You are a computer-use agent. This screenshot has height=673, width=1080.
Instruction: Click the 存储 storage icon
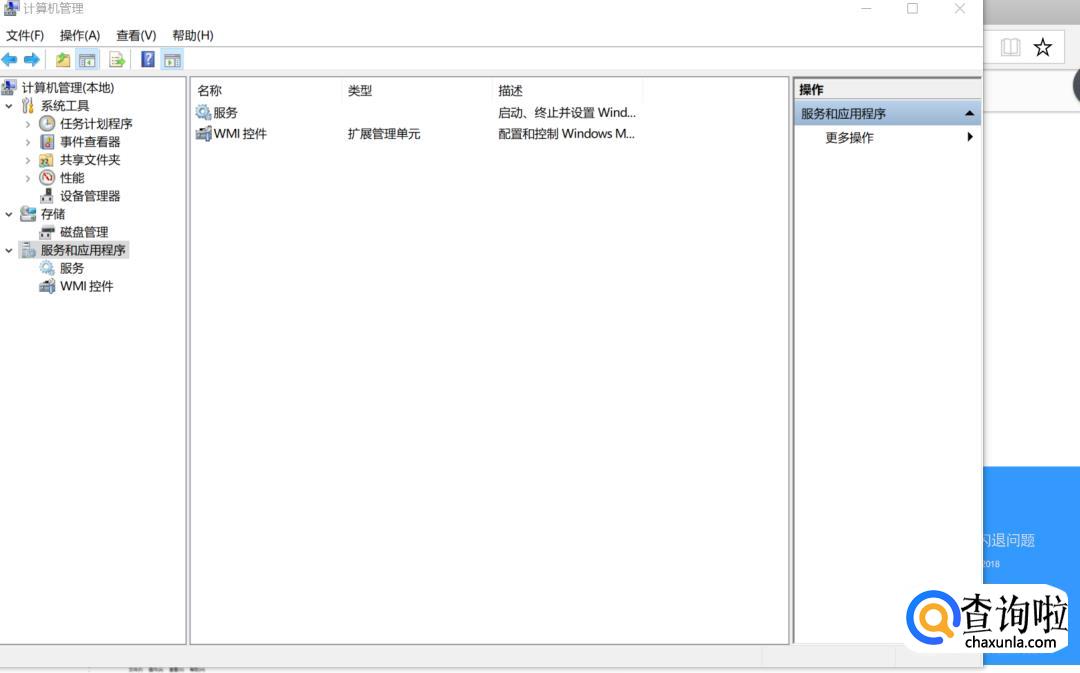coord(28,214)
